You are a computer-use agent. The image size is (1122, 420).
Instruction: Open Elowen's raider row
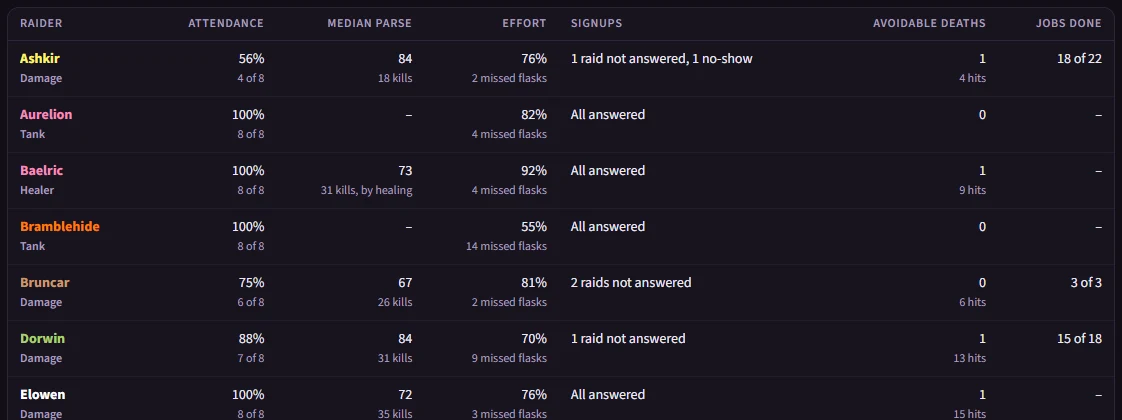click(x=42, y=394)
